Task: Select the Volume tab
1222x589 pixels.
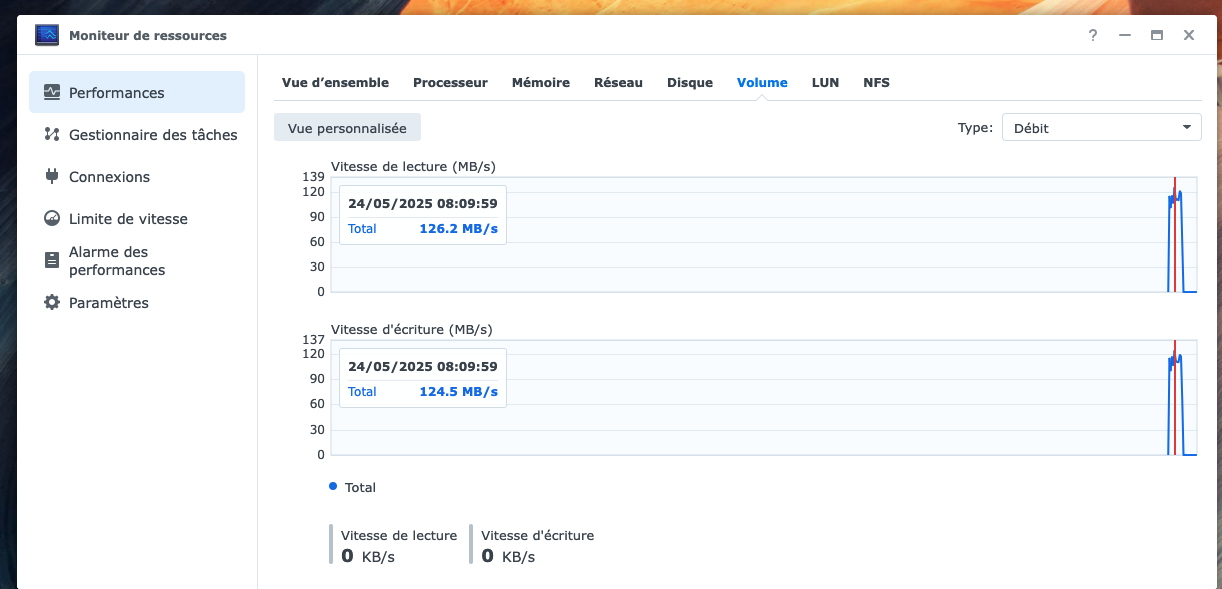Action: click(x=762, y=83)
